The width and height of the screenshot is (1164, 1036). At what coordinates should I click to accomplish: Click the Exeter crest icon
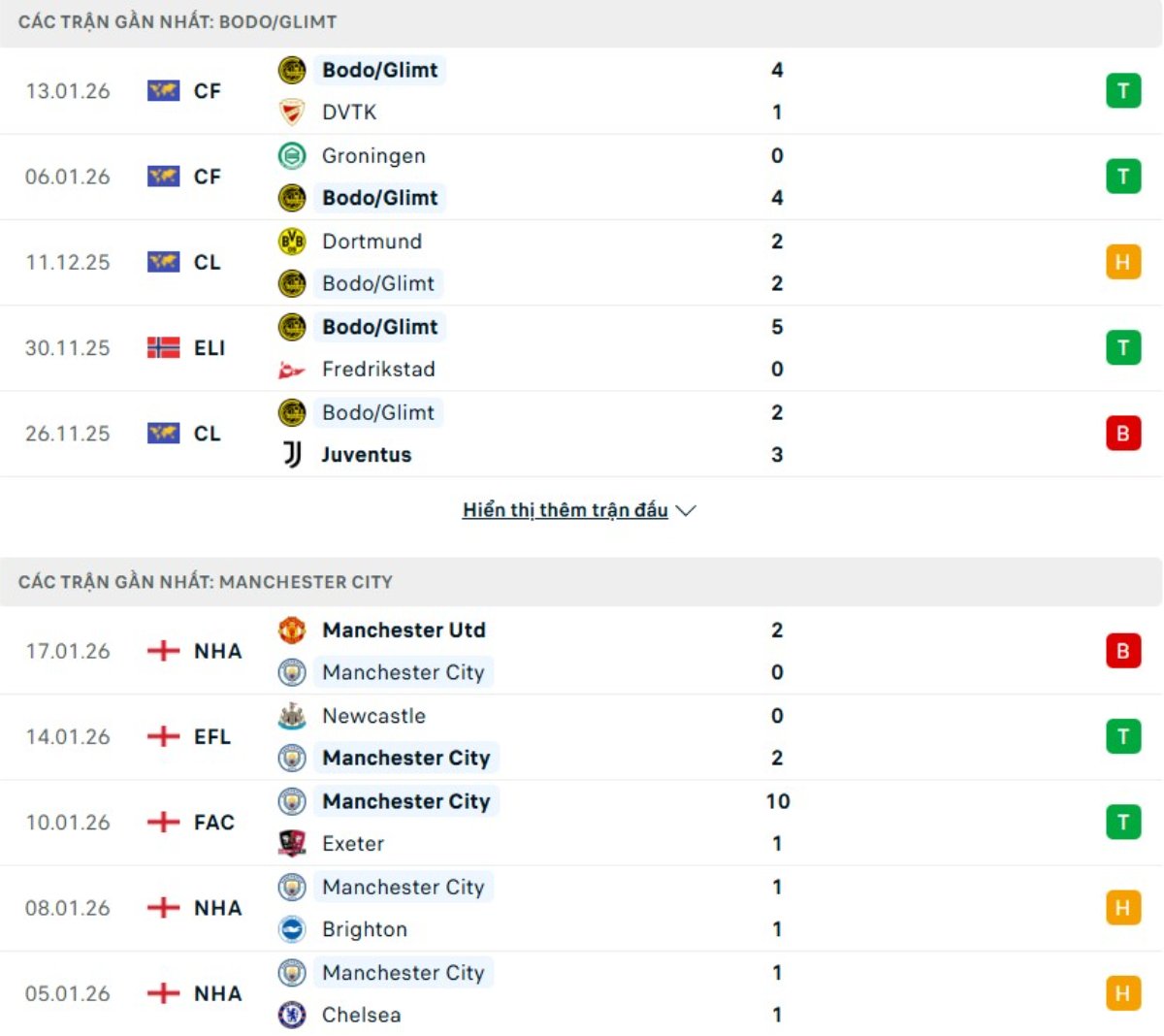(292, 843)
